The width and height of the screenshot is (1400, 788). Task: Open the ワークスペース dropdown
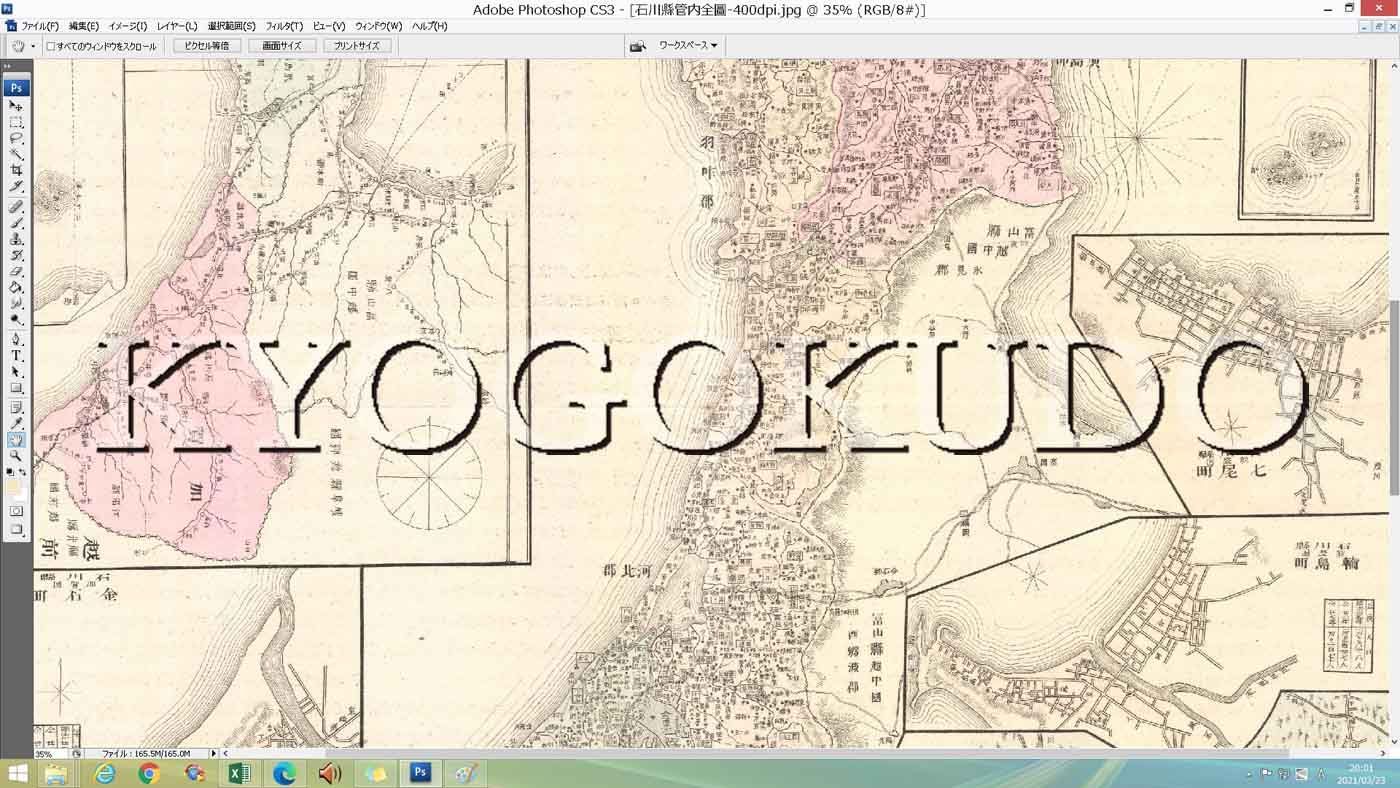coord(687,46)
